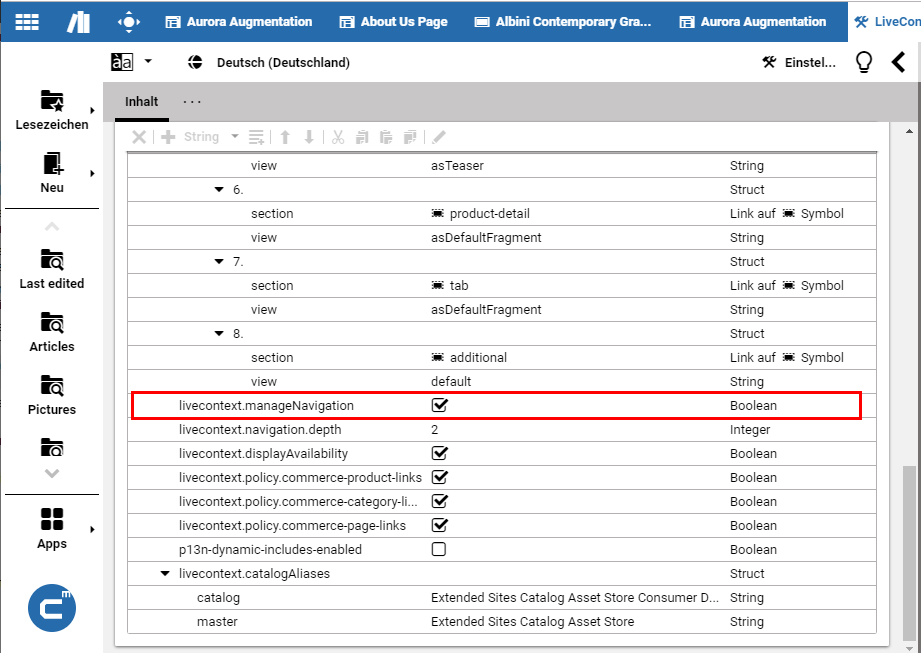
Task: Select the Inhalt tab
Action: click(x=141, y=102)
